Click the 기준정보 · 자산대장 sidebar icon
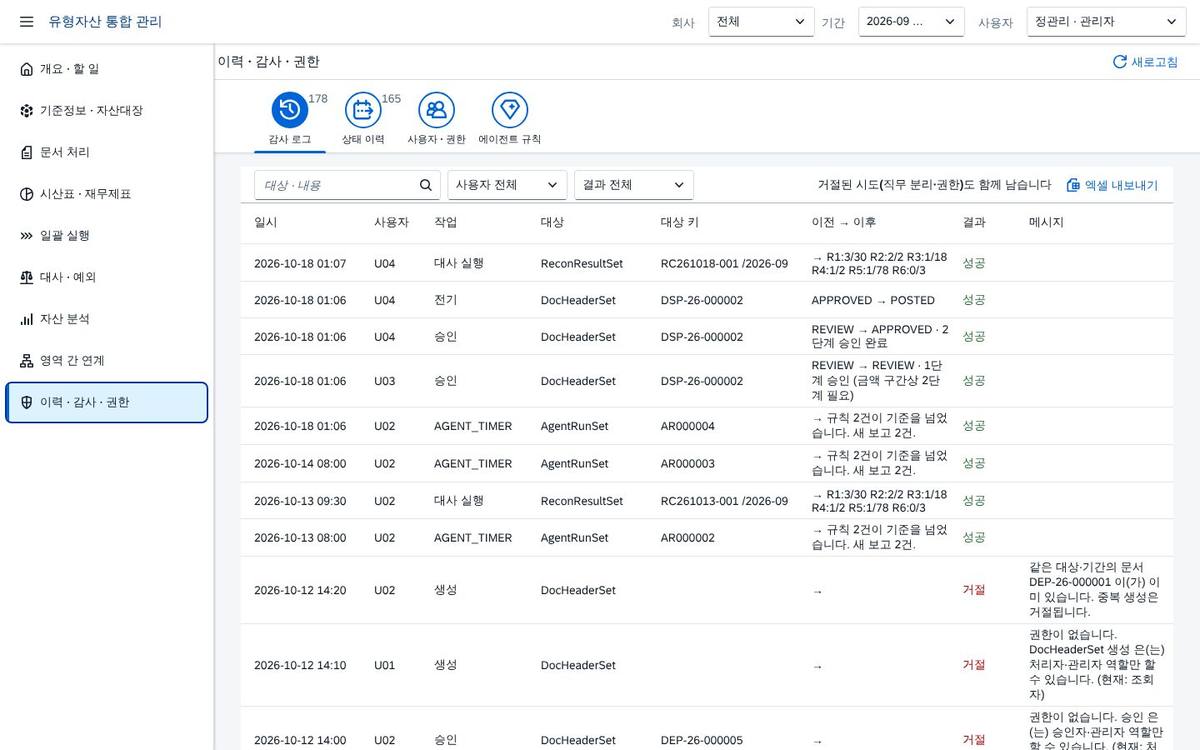Image resolution: width=1200 pixels, height=750 pixels. tap(27, 111)
